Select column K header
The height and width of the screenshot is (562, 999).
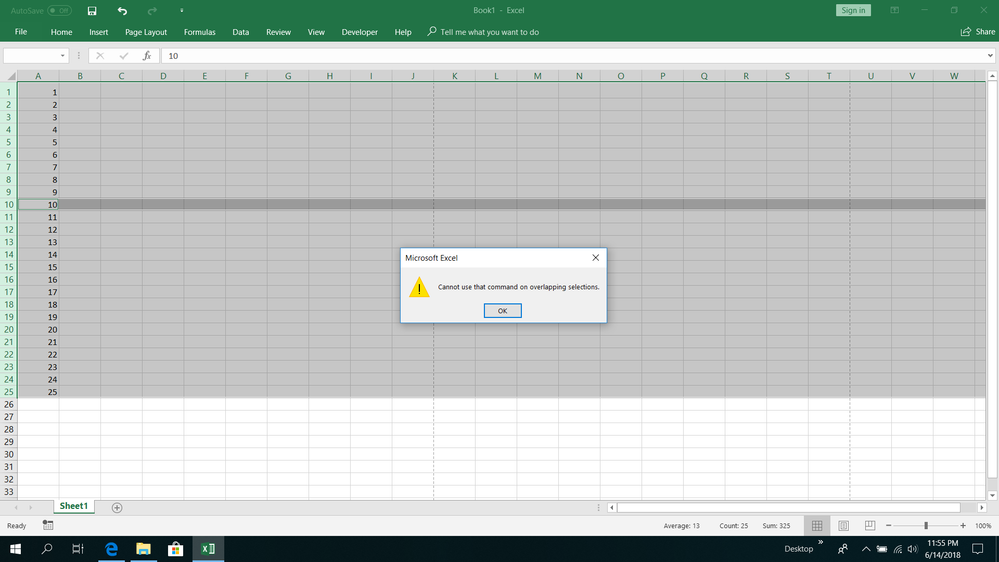454,76
